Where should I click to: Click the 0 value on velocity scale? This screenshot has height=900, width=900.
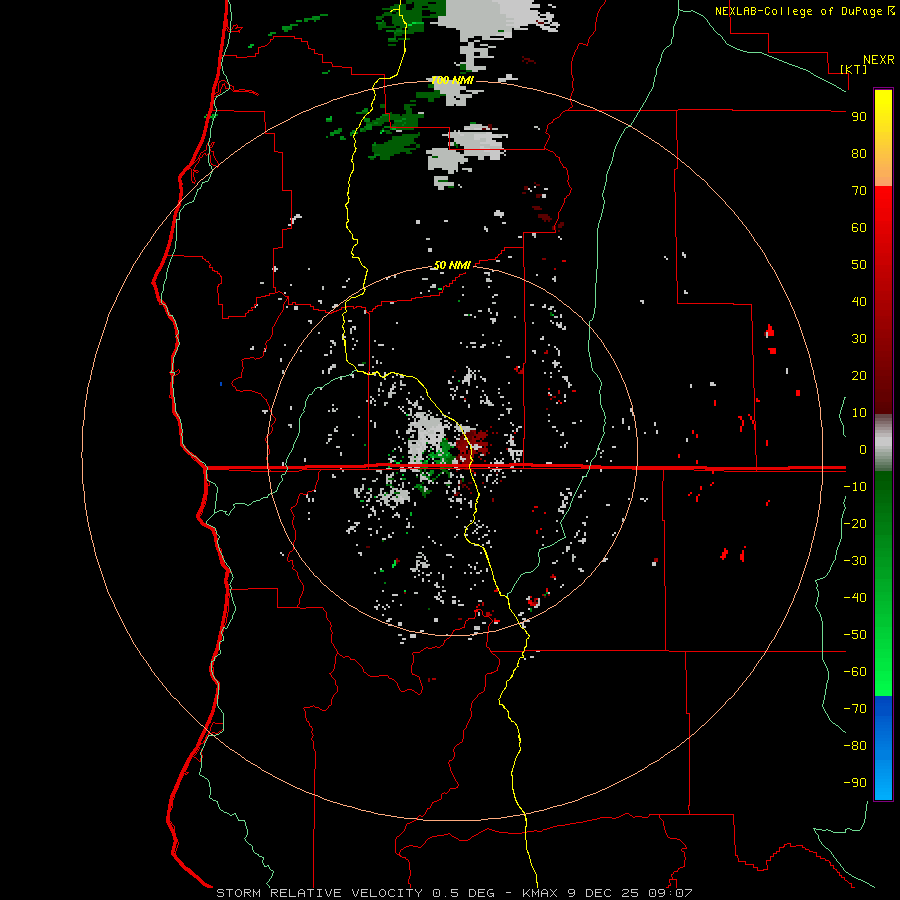pyautogui.click(x=863, y=449)
